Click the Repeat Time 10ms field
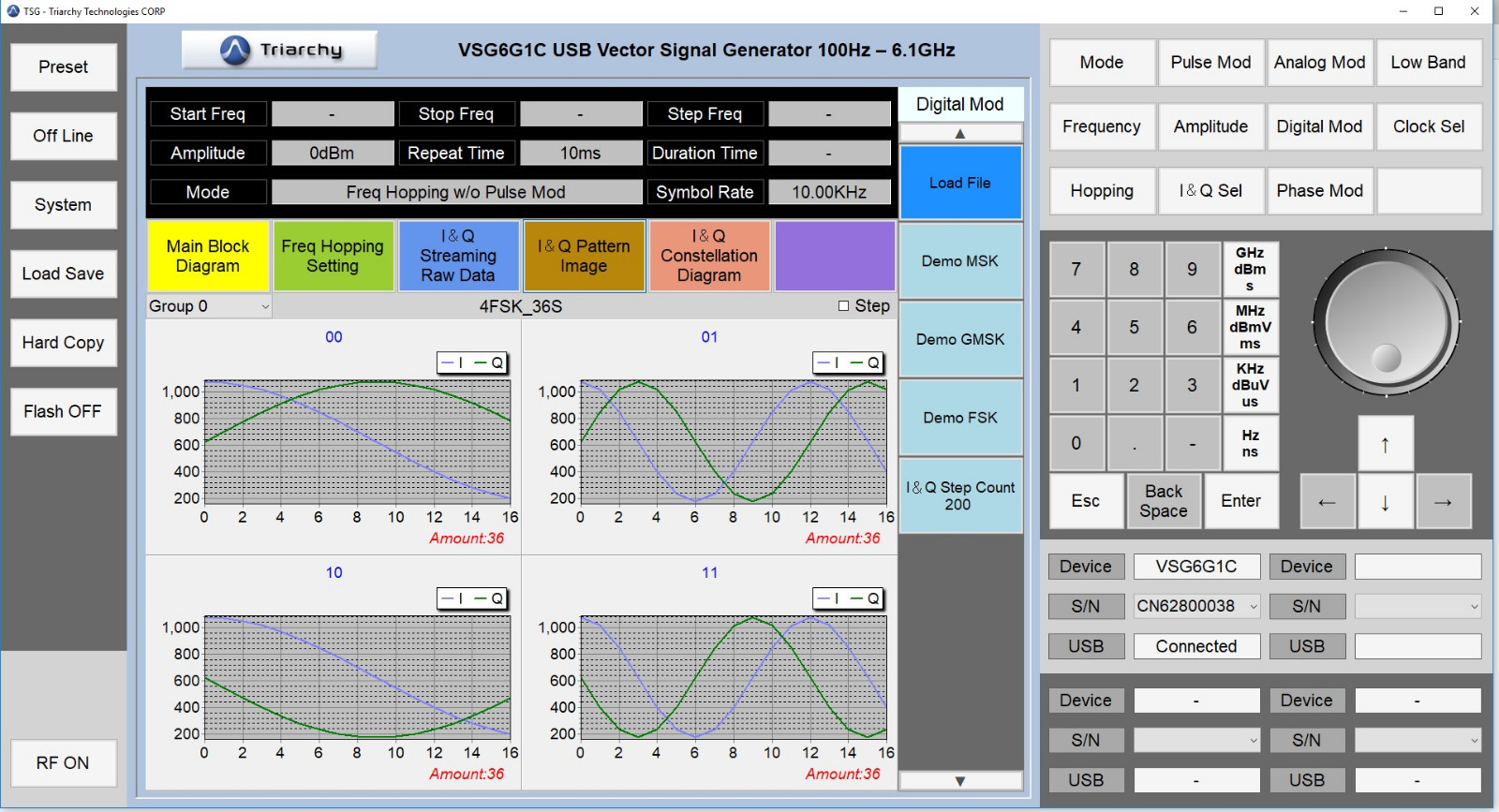 581,153
